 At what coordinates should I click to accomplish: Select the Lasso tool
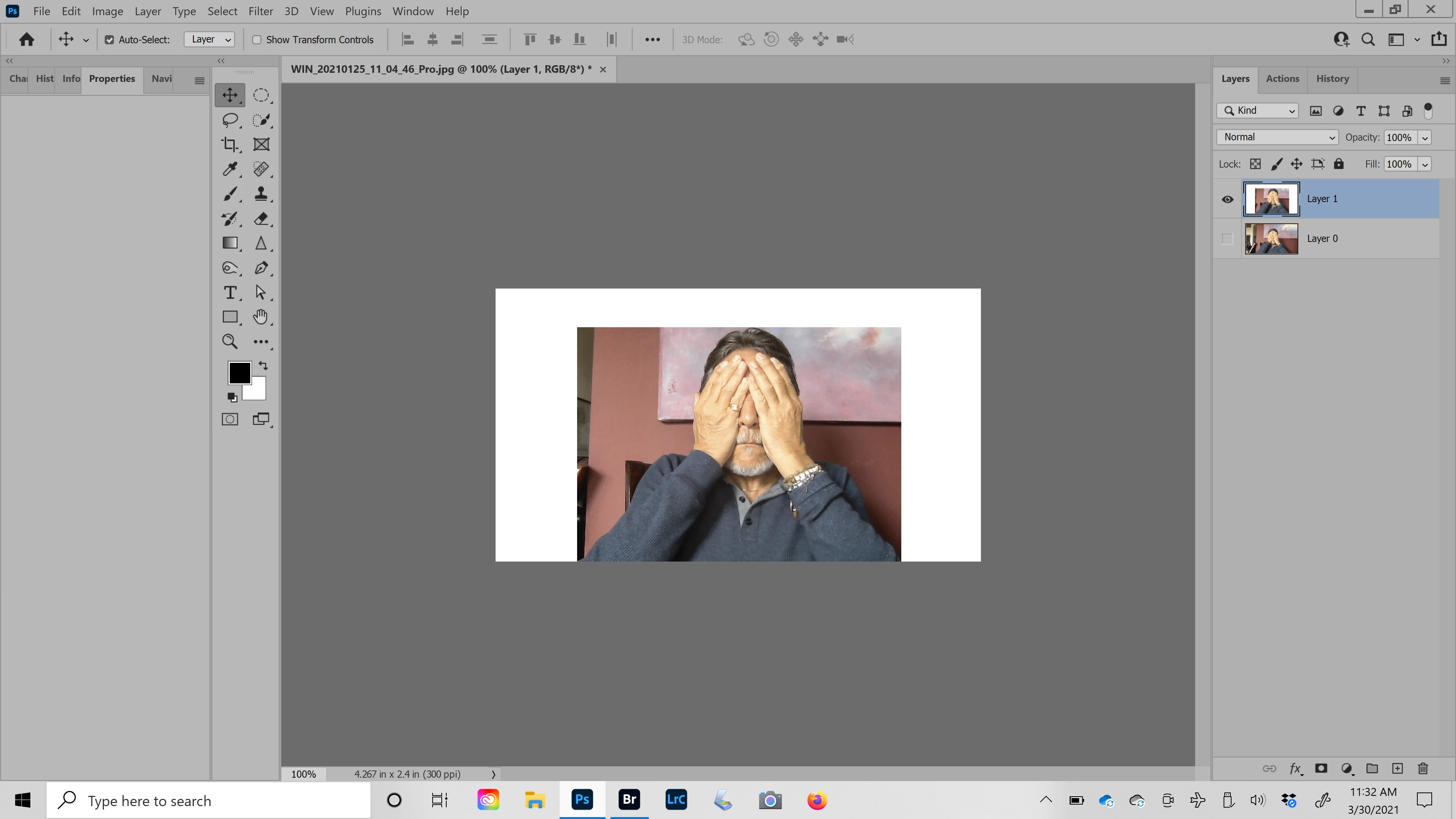[229, 120]
